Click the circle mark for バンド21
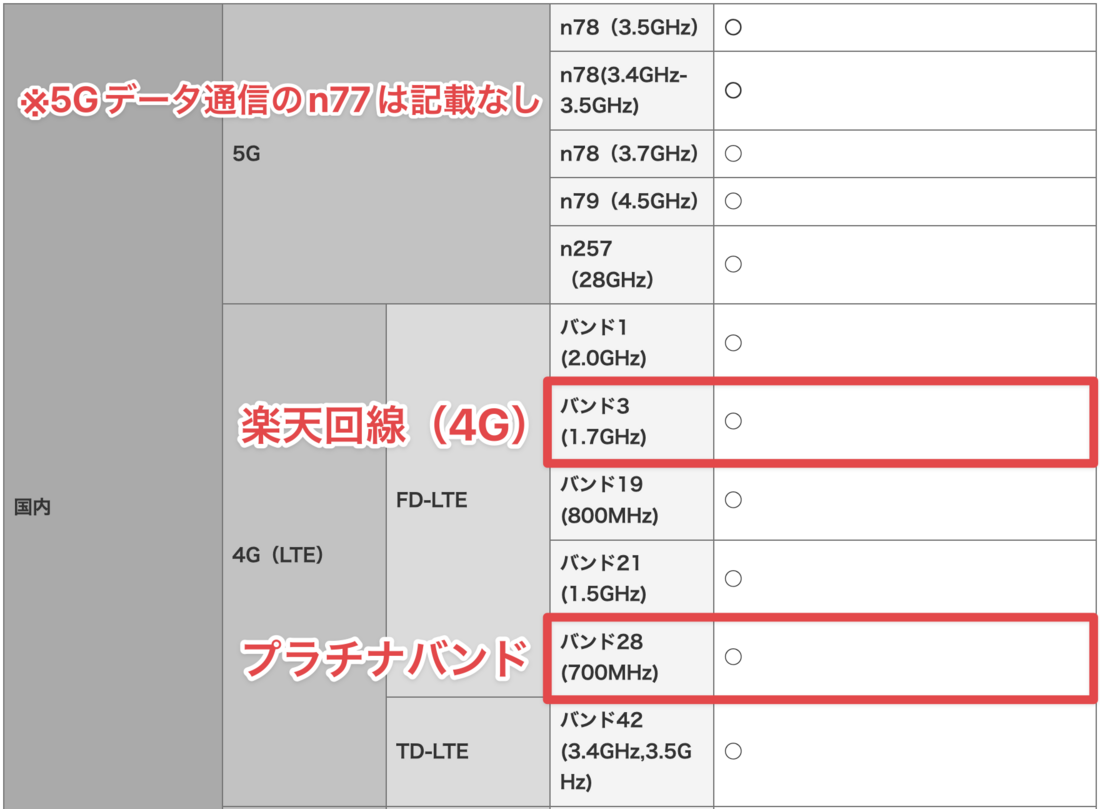Image resolution: width=1100 pixels, height=809 pixels. tap(733, 579)
